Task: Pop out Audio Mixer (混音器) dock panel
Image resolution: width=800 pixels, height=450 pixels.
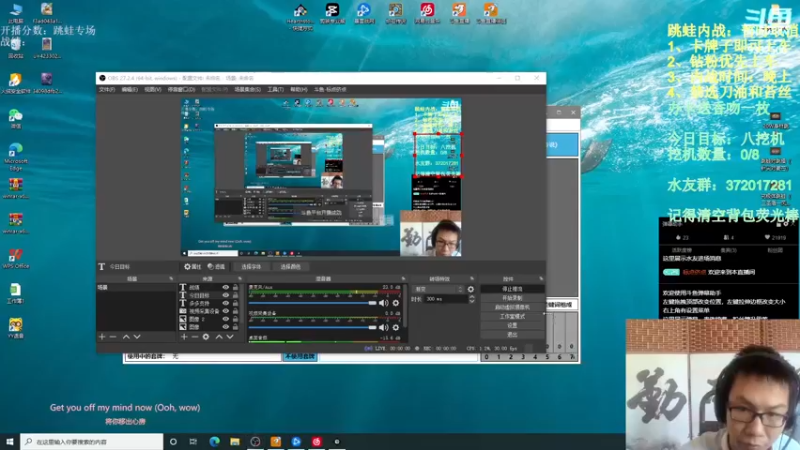Action: tap(403, 279)
